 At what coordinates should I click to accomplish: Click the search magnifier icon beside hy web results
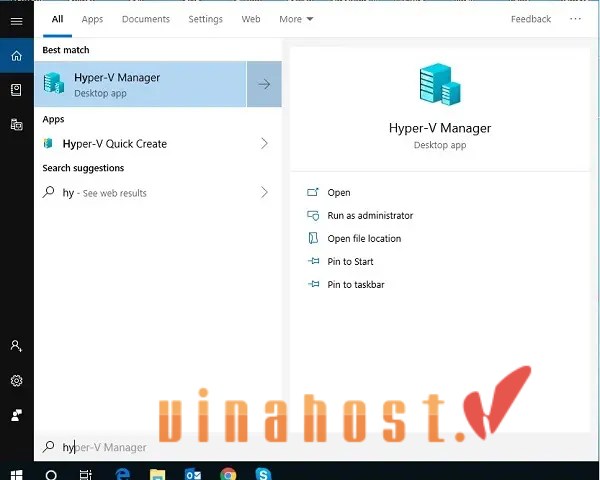48,191
